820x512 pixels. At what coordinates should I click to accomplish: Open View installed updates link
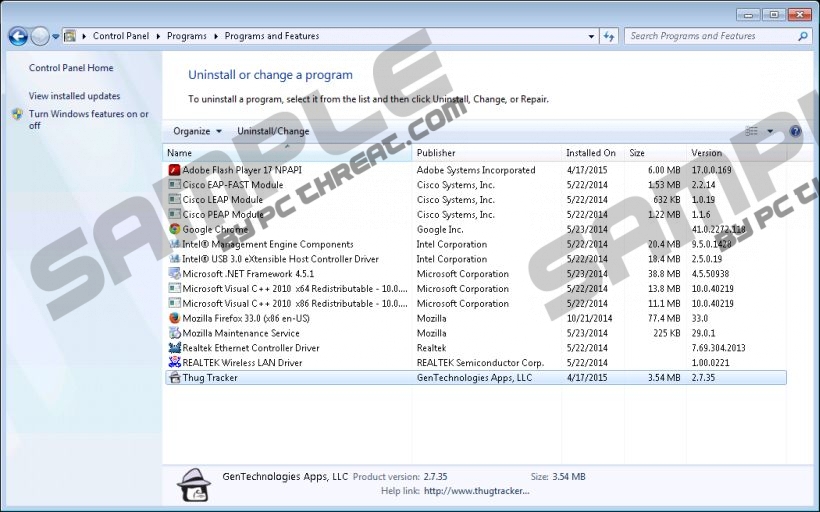74,96
